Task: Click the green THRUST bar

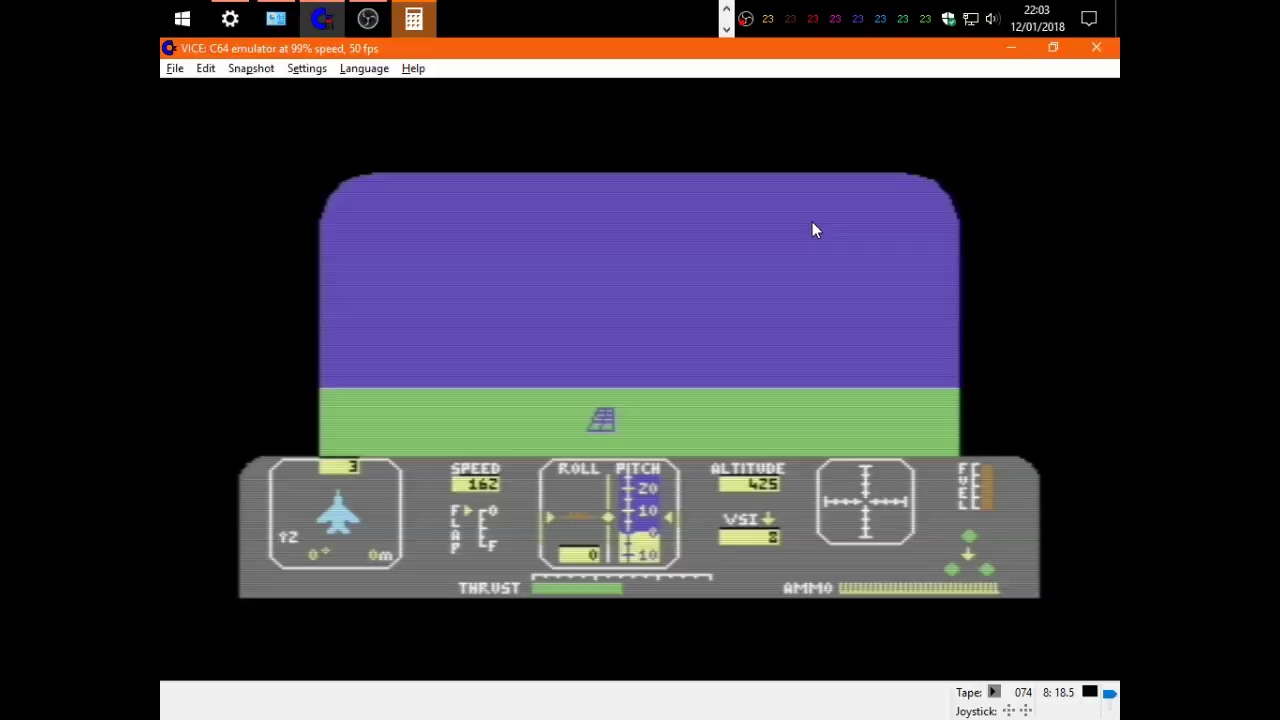Action: click(577, 588)
